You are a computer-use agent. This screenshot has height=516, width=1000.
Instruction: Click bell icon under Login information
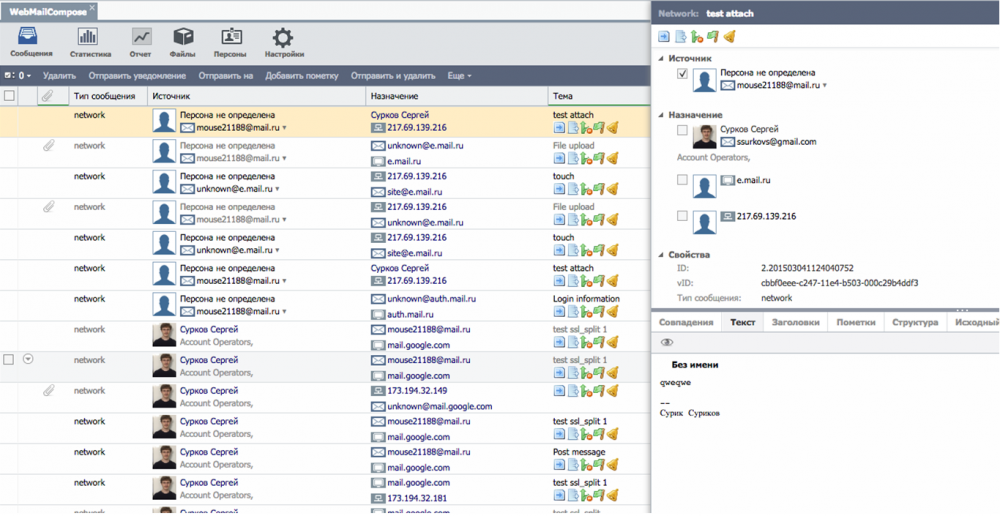coord(613,311)
